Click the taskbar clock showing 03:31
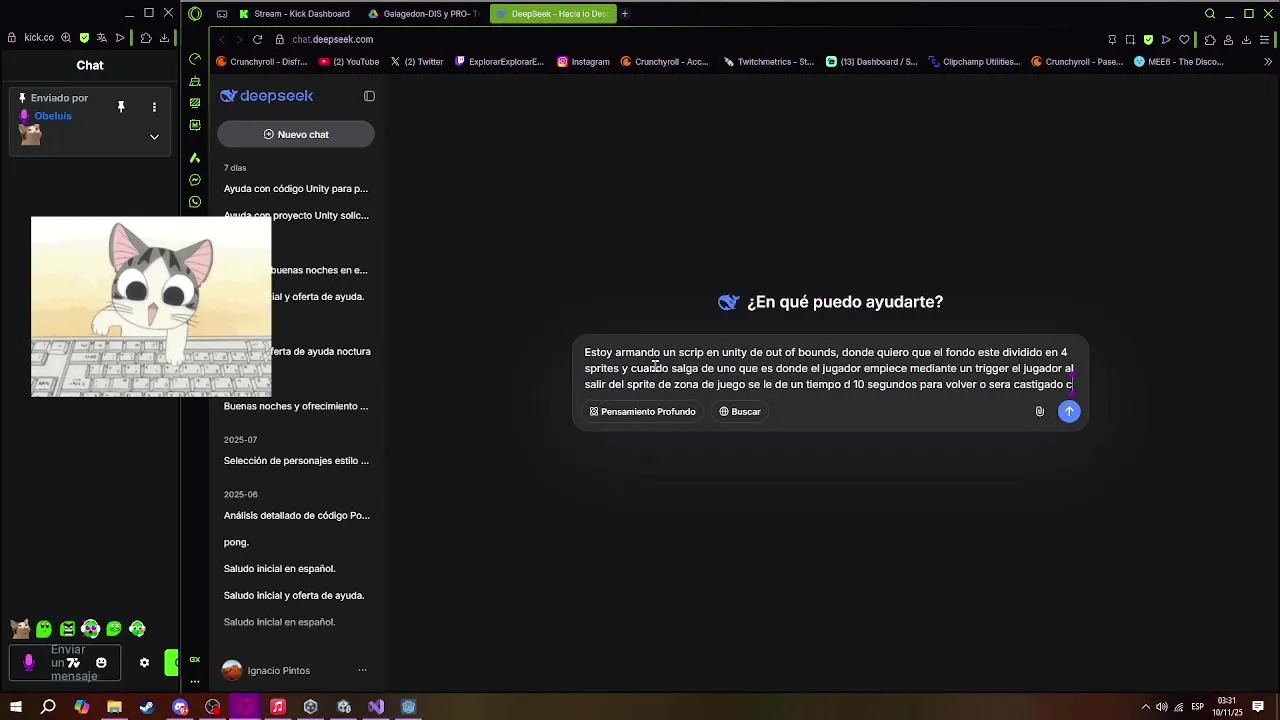This screenshot has height=720, width=1280. click(x=1227, y=707)
